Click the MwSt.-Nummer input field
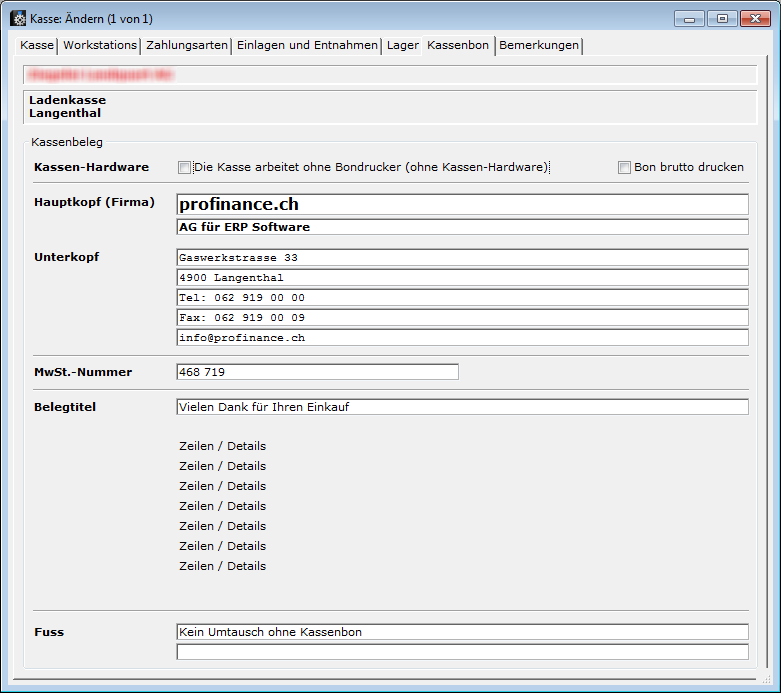Image resolution: width=781 pixels, height=693 pixels. (317, 372)
